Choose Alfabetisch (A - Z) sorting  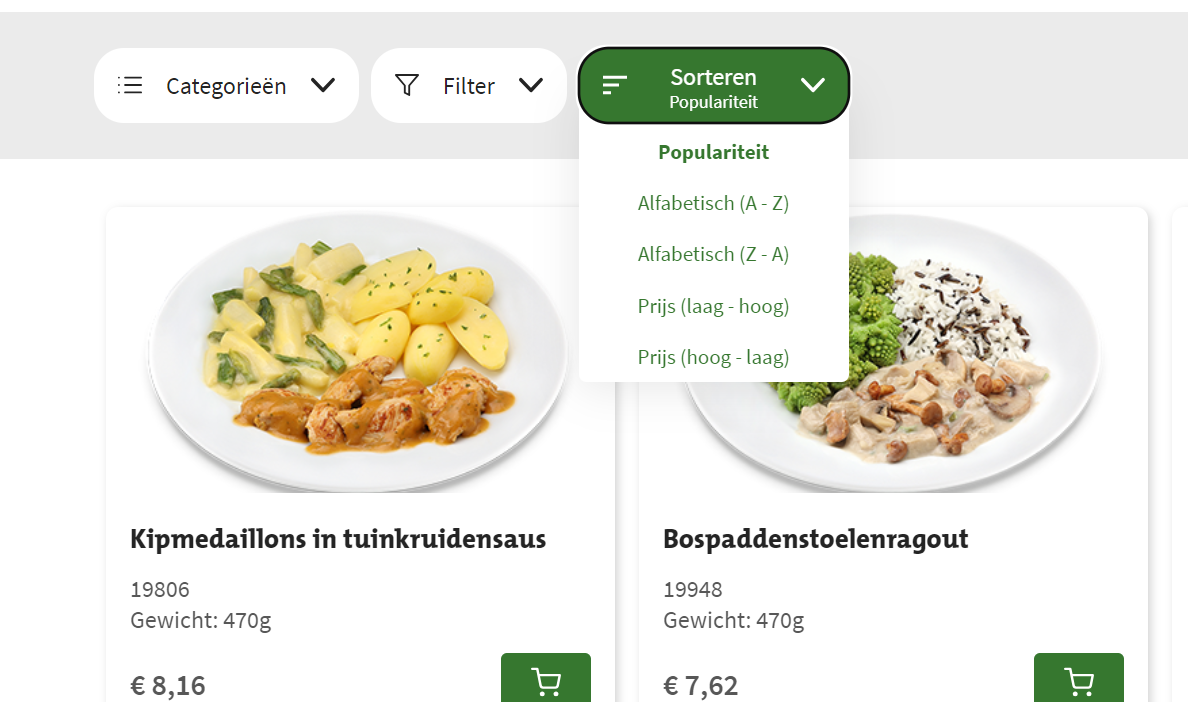713,203
